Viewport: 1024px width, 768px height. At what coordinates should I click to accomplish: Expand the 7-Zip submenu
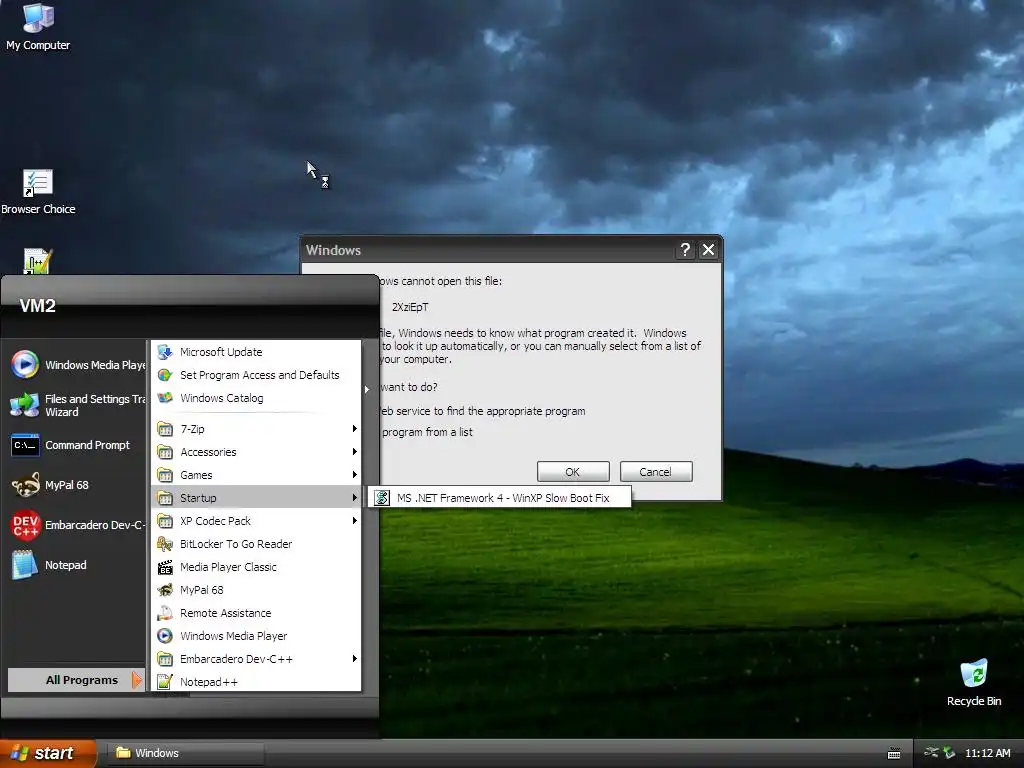(x=256, y=429)
